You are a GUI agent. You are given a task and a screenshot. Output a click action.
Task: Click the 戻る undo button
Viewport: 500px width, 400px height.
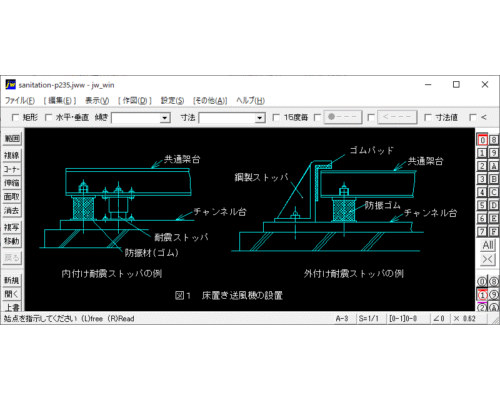(x=12, y=258)
